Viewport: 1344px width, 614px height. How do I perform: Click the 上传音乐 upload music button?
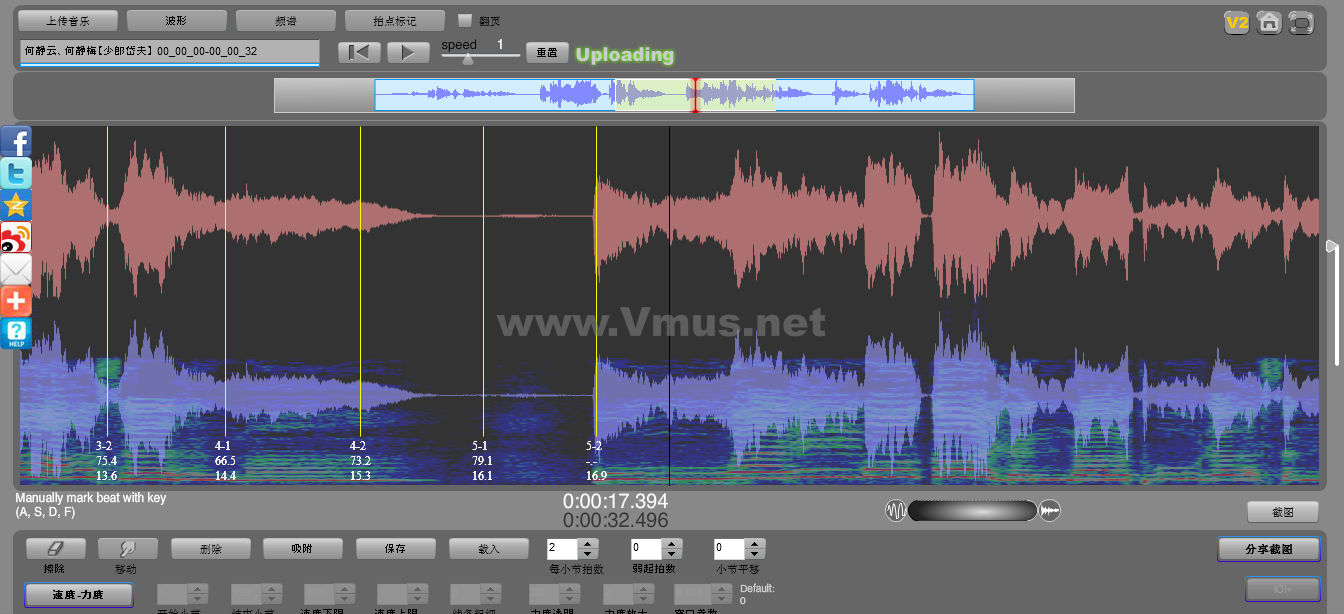pos(68,20)
